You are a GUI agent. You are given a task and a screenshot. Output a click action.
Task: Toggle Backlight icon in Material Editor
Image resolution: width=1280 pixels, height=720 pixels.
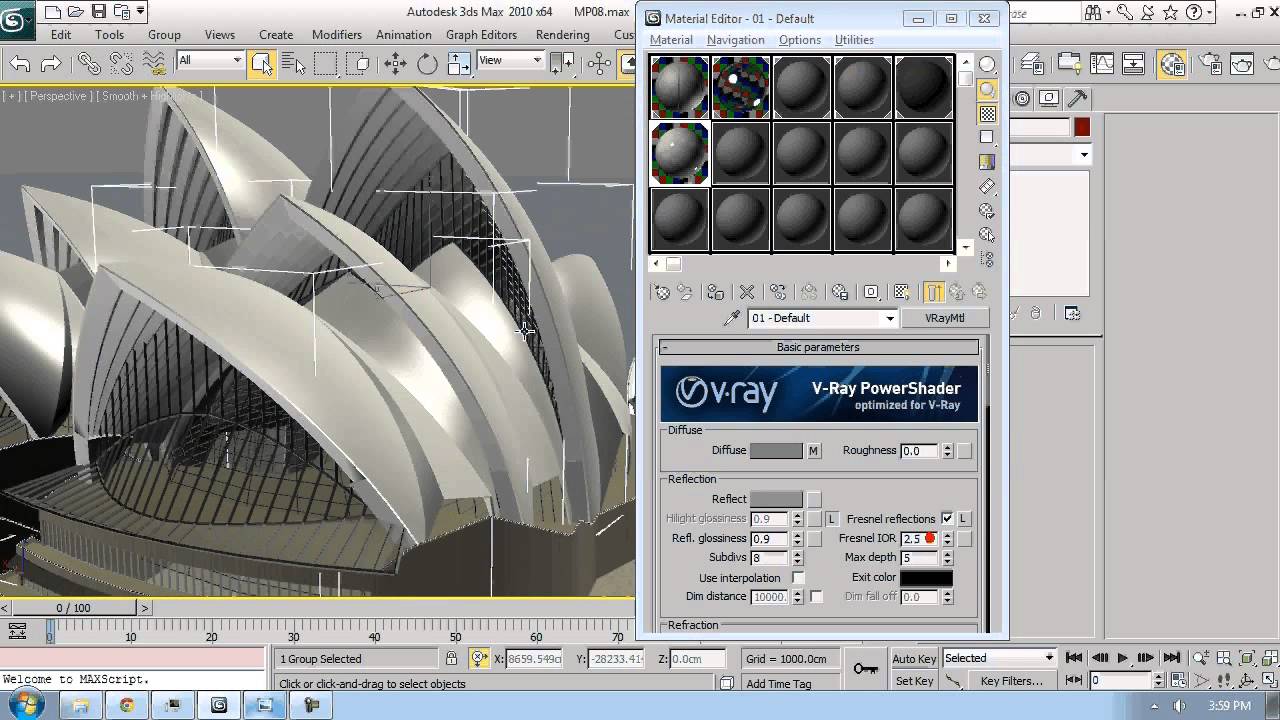[987, 89]
